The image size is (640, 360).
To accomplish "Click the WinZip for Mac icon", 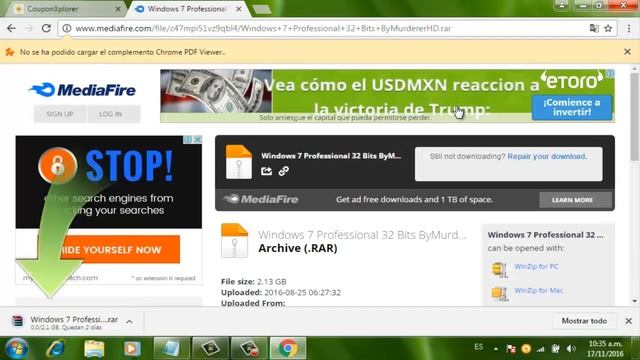I will pos(499,293).
